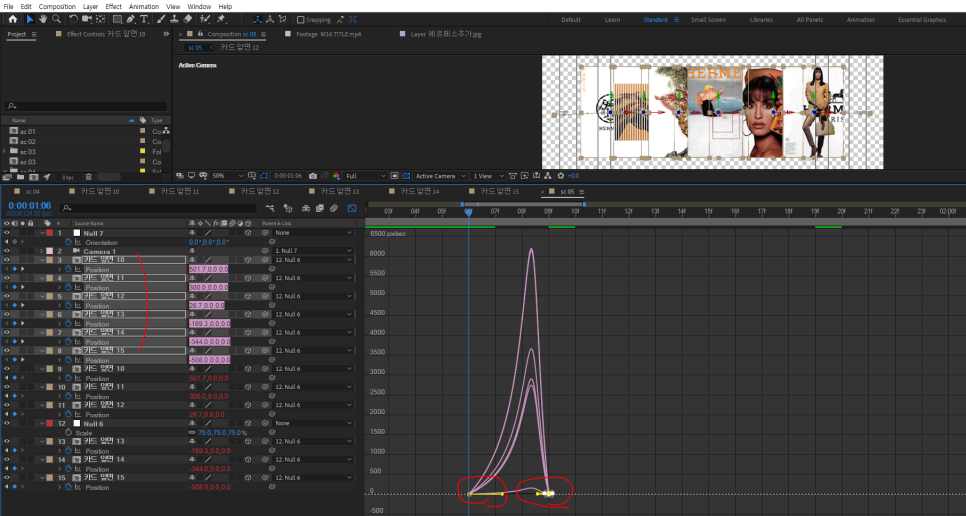Select the Pan Behind anchor point tool
This screenshot has height=516, width=966.
100,19
